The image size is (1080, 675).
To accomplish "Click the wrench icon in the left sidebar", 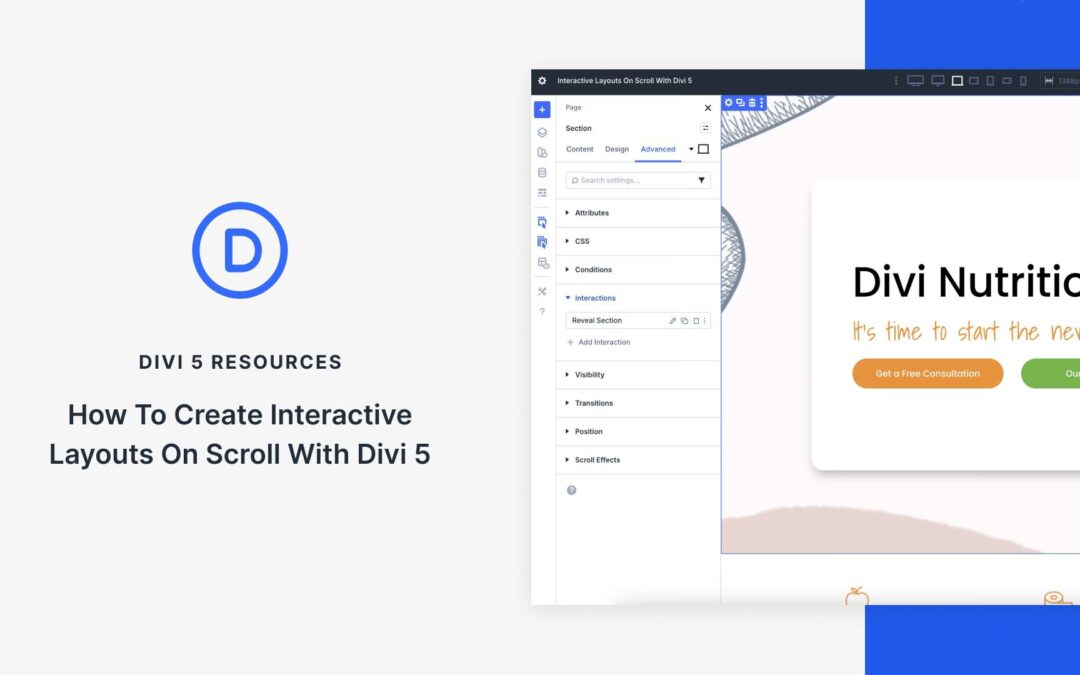I will coord(541,290).
